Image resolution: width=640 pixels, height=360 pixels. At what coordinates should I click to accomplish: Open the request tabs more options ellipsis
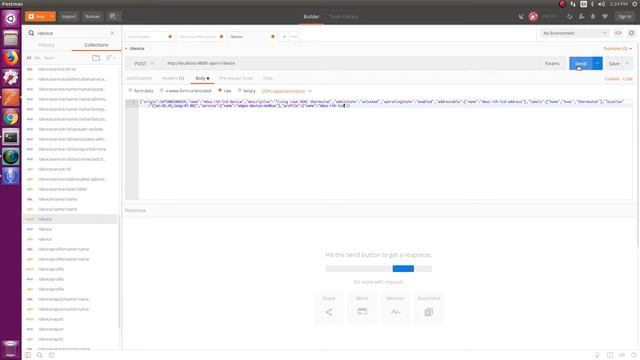tap(294, 37)
